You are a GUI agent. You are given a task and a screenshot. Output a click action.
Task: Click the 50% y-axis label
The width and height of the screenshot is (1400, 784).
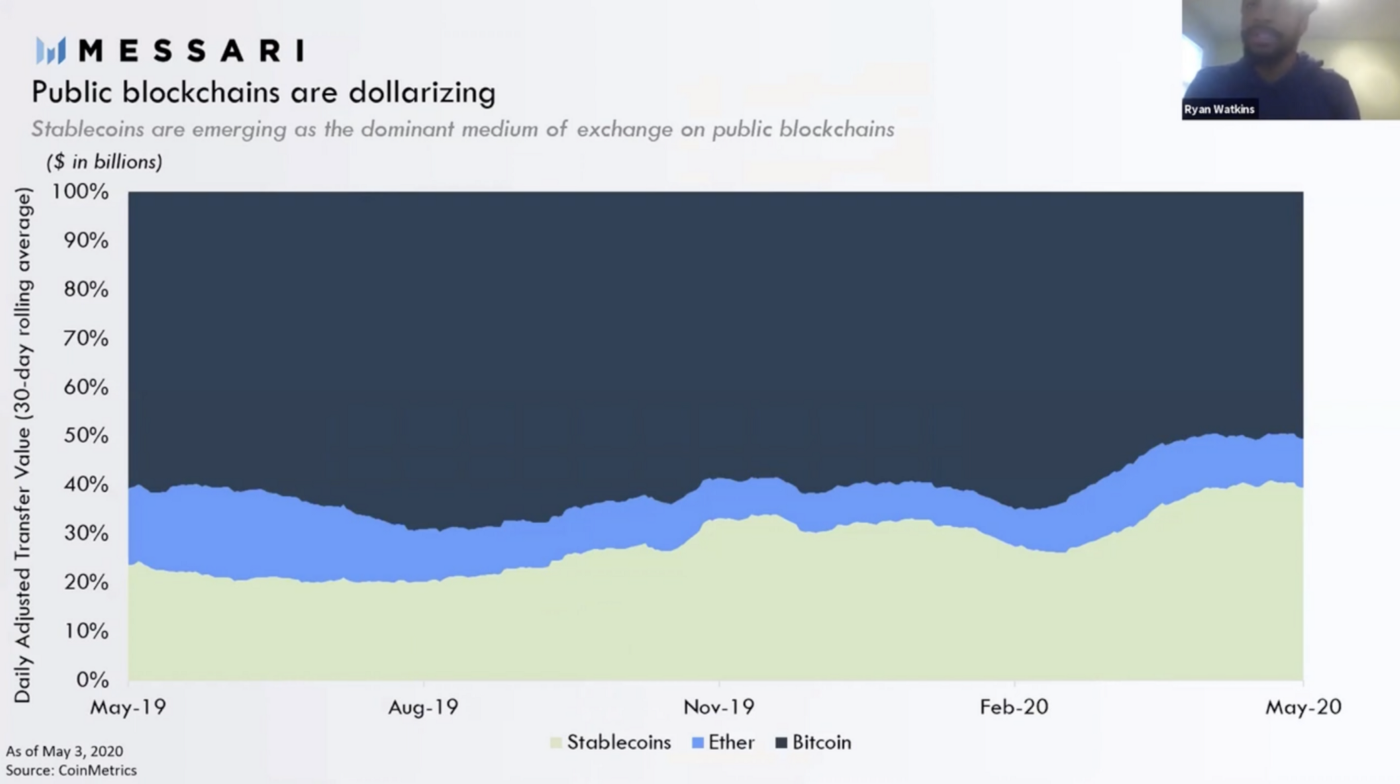(85, 436)
